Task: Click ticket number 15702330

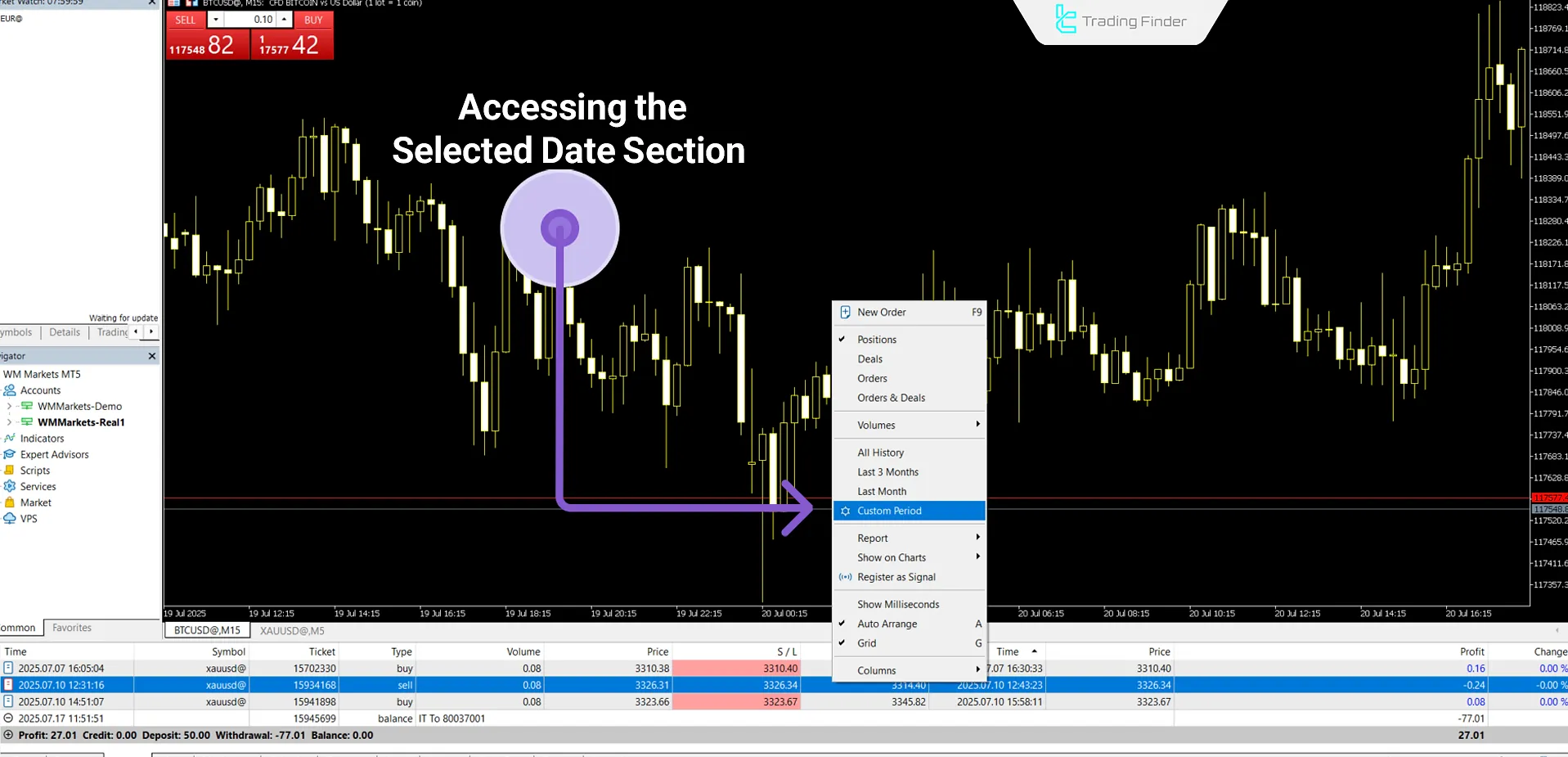Action: point(314,669)
